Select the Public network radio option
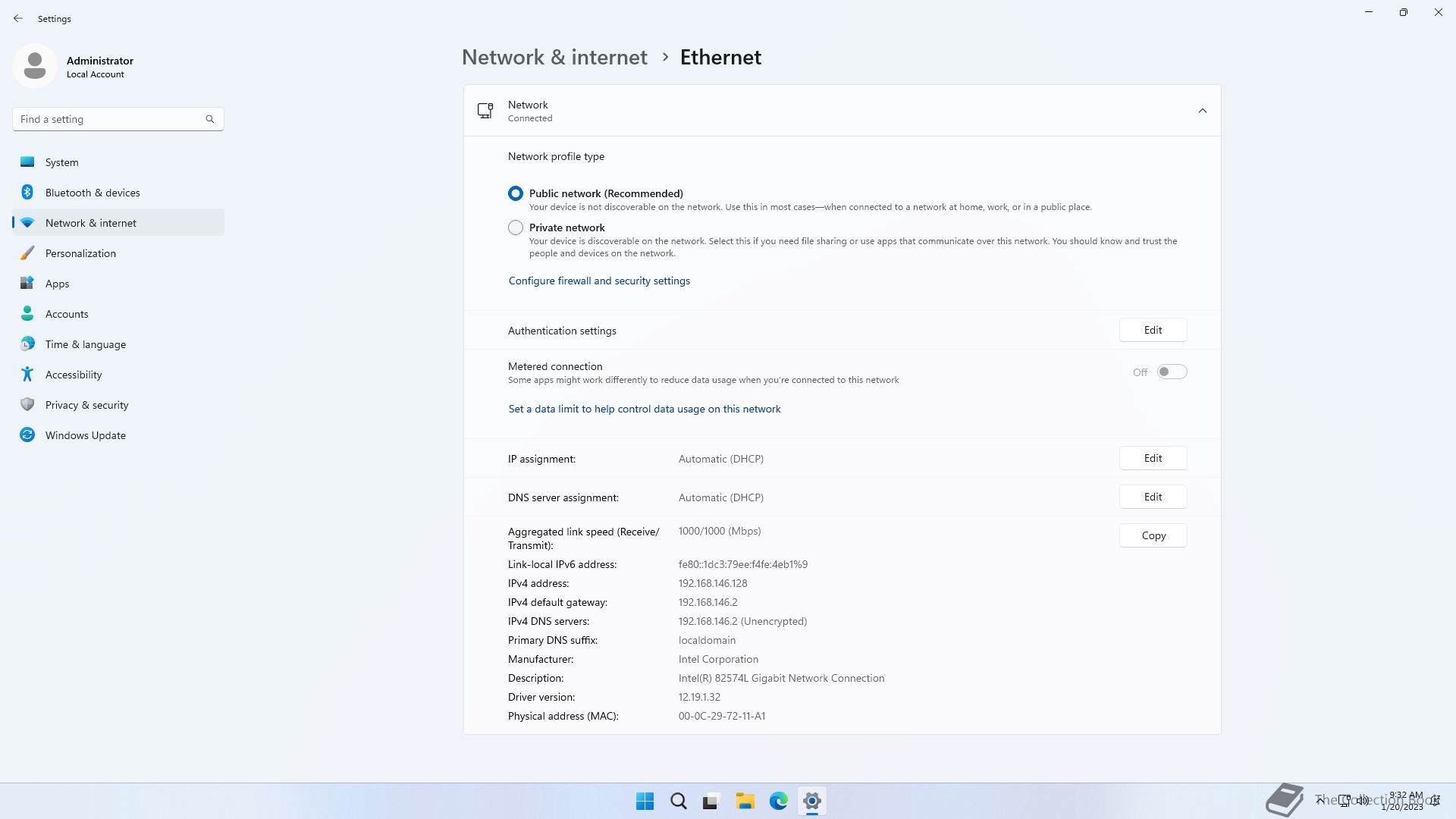The image size is (1456, 819). click(516, 193)
